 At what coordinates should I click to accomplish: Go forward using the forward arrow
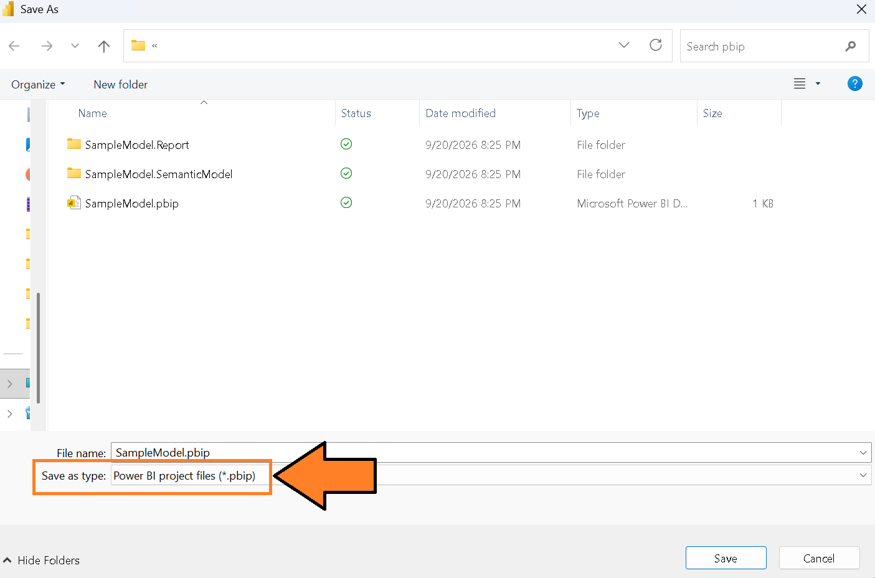click(47, 46)
